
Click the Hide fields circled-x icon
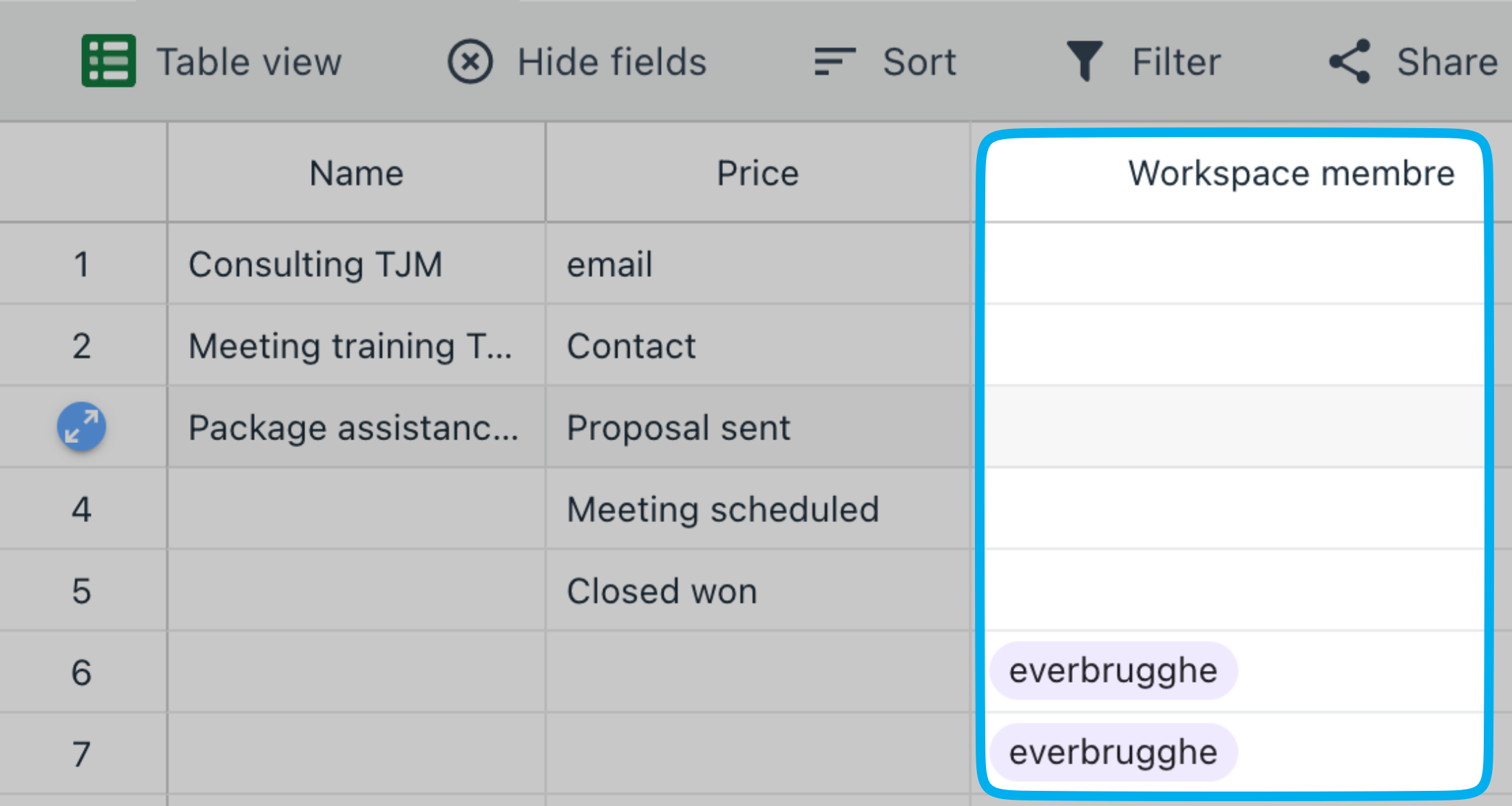(470, 61)
